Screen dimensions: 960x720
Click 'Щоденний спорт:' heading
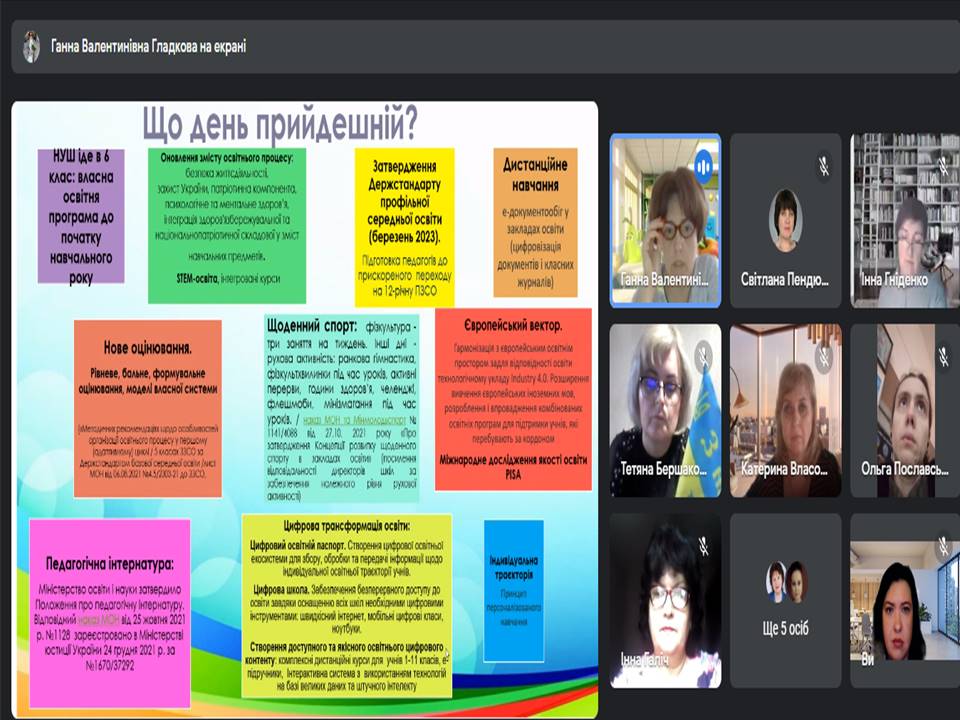pyautogui.click(x=312, y=326)
